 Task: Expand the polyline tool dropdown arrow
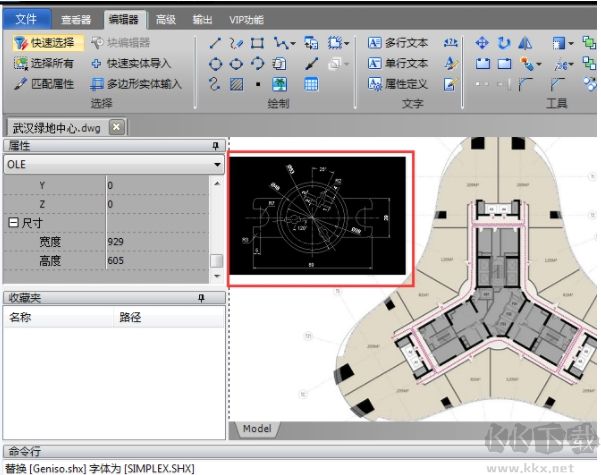[292, 44]
